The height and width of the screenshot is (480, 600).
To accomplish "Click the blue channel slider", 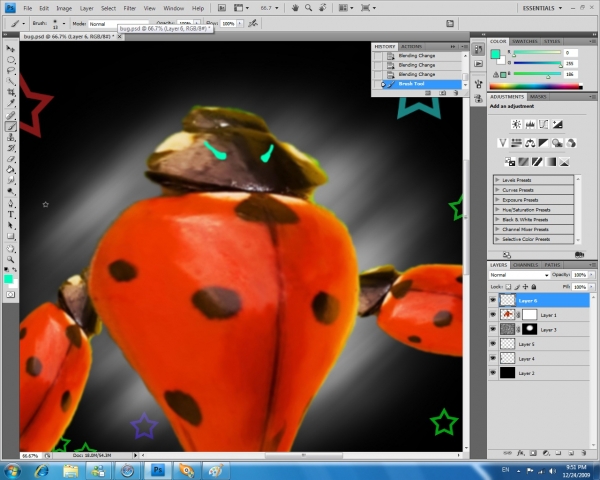I will 538,74.
